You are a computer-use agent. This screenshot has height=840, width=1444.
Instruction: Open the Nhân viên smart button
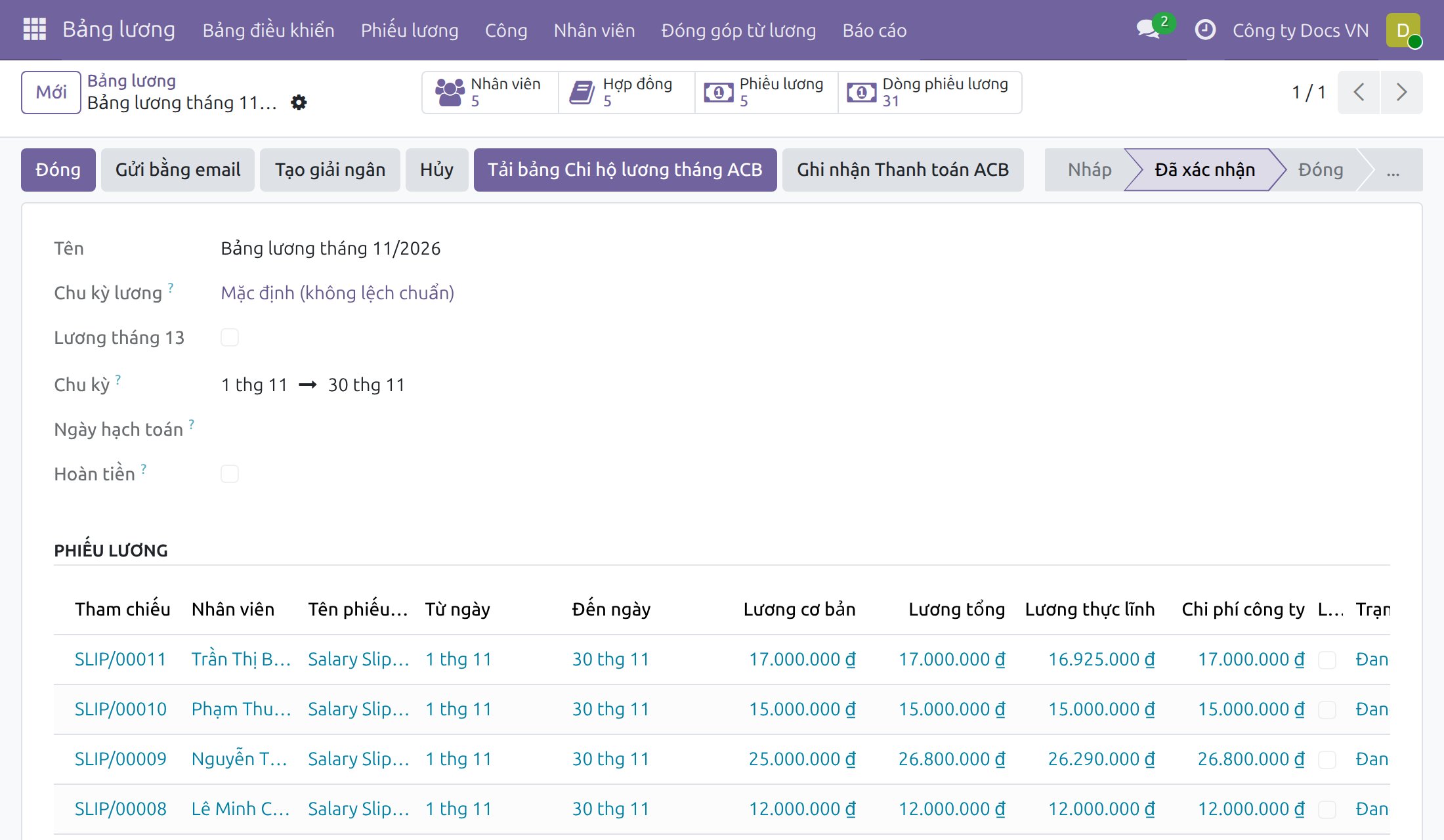coord(490,92)
